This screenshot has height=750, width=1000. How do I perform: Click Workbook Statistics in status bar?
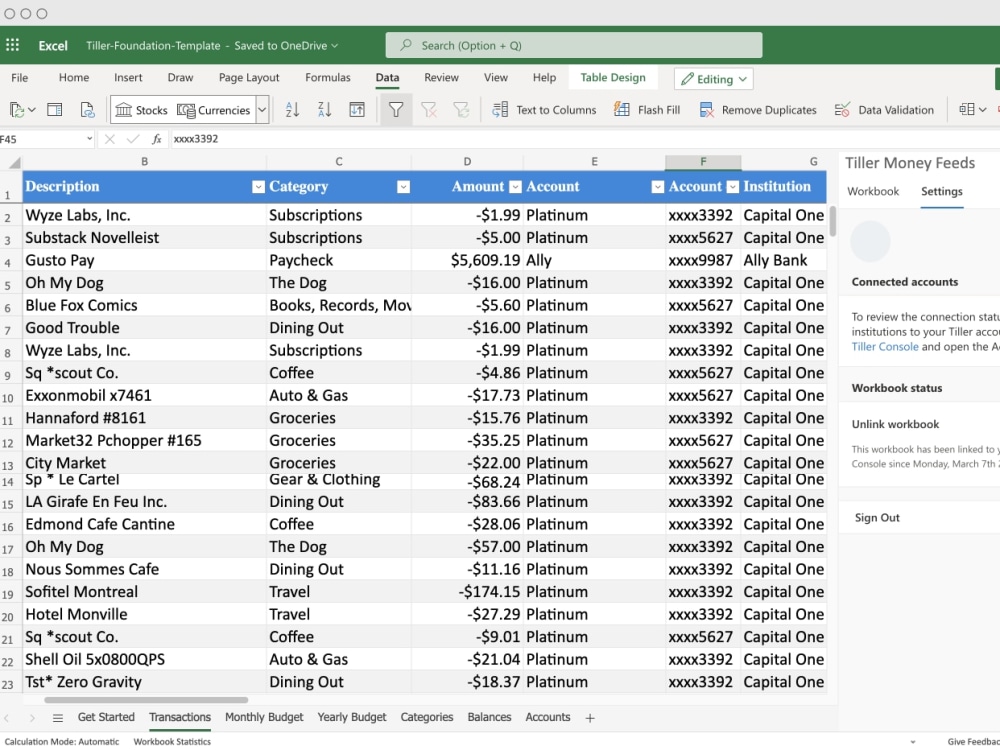tap(172, 742)
